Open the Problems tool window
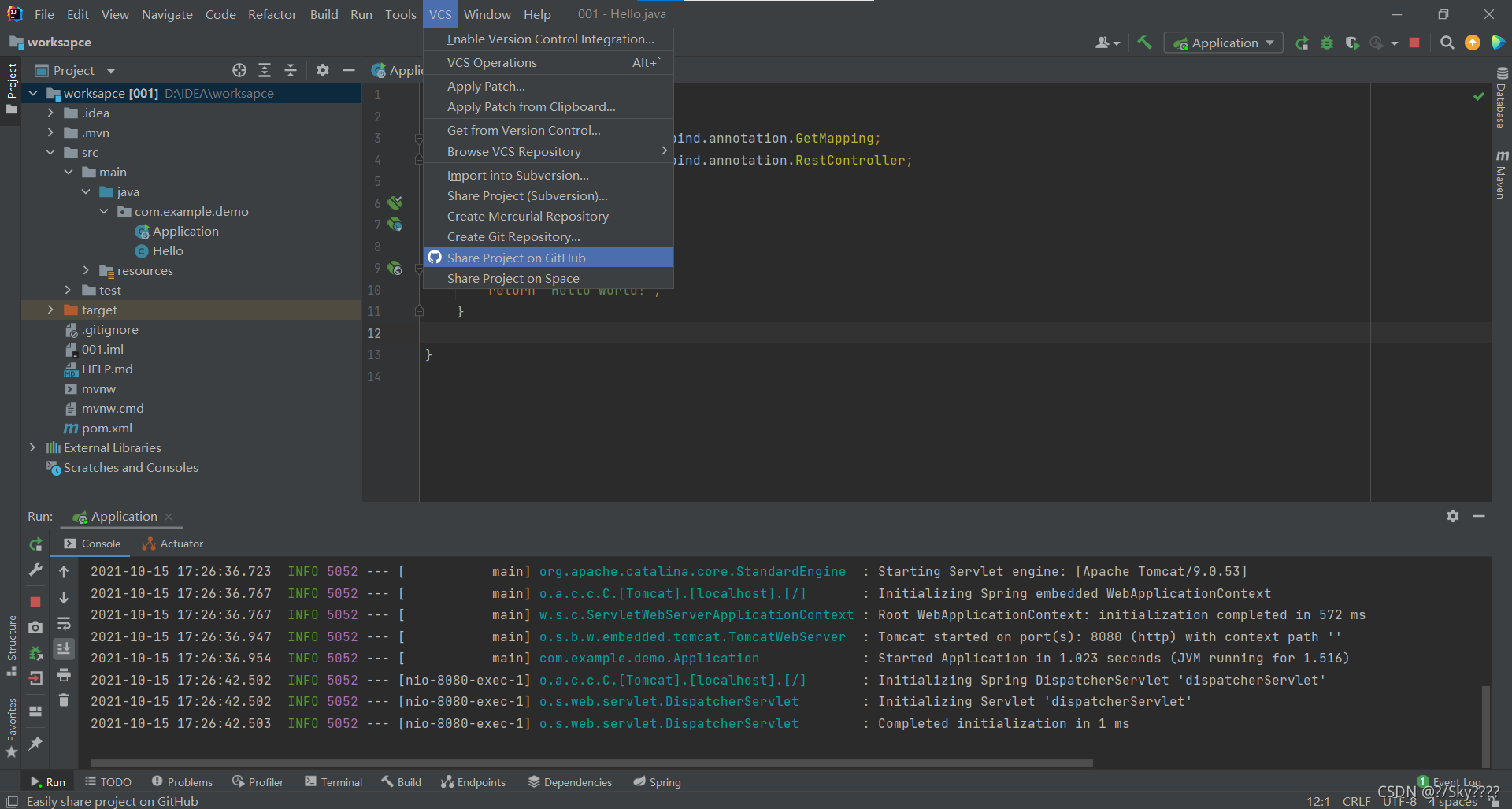 pos(182,782)
